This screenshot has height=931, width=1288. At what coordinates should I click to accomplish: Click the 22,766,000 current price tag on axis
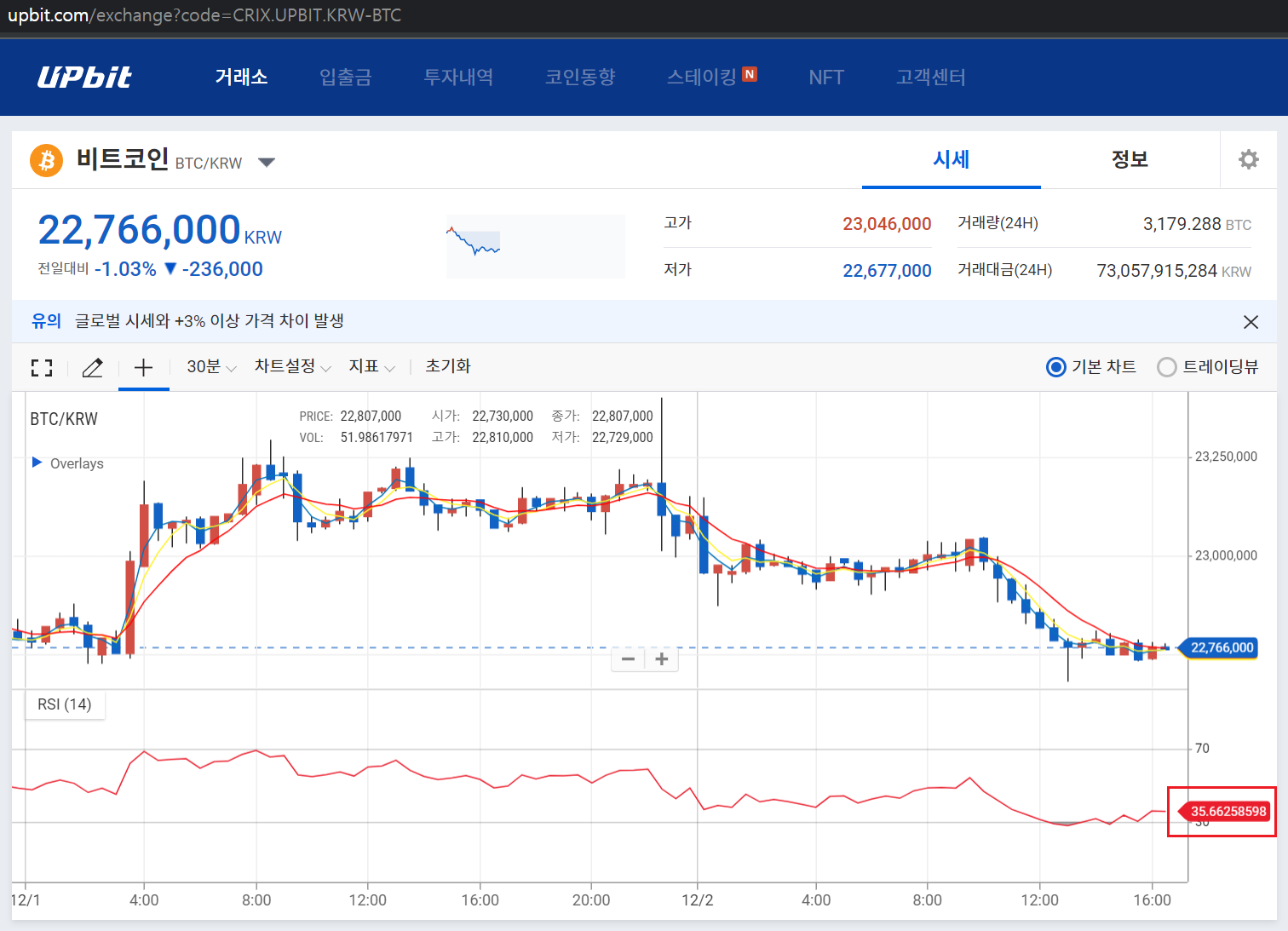click(1219, 647)
